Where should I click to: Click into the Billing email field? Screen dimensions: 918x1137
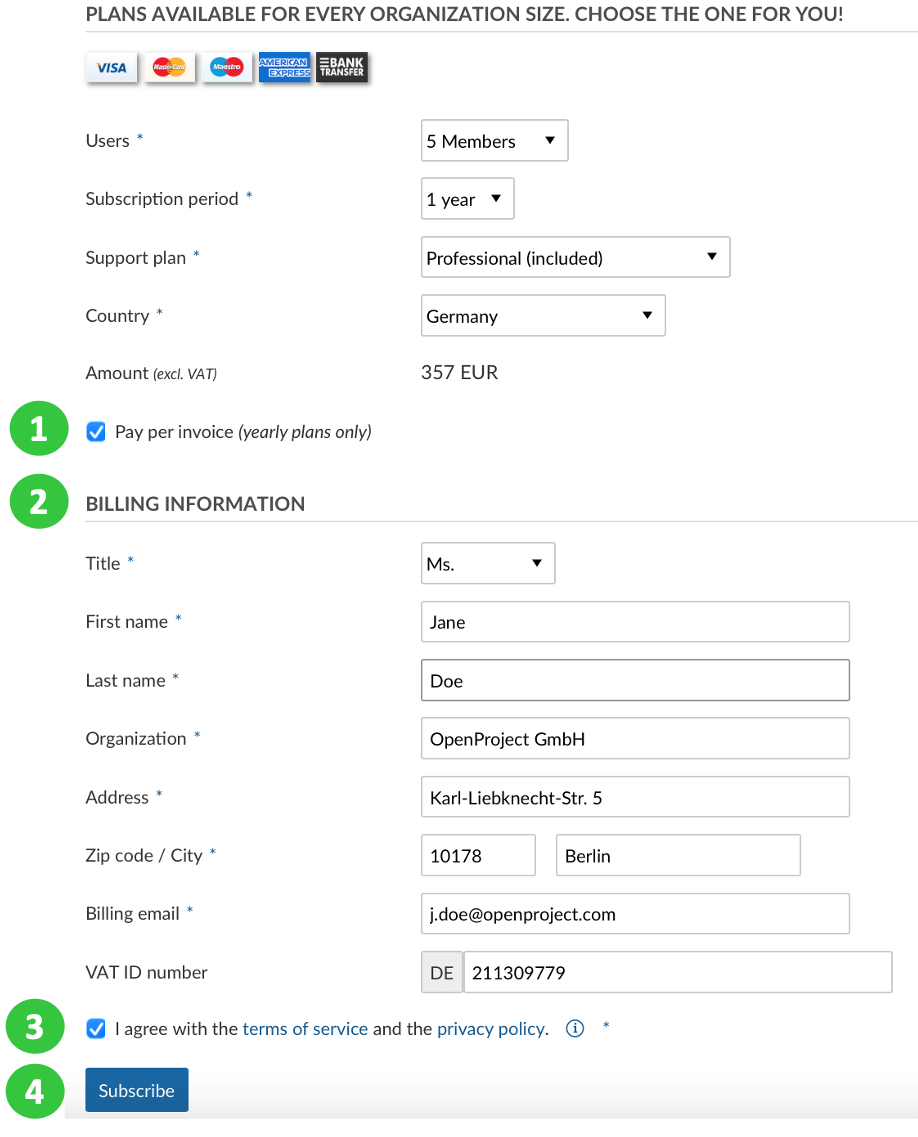click(x=635, y=914)
